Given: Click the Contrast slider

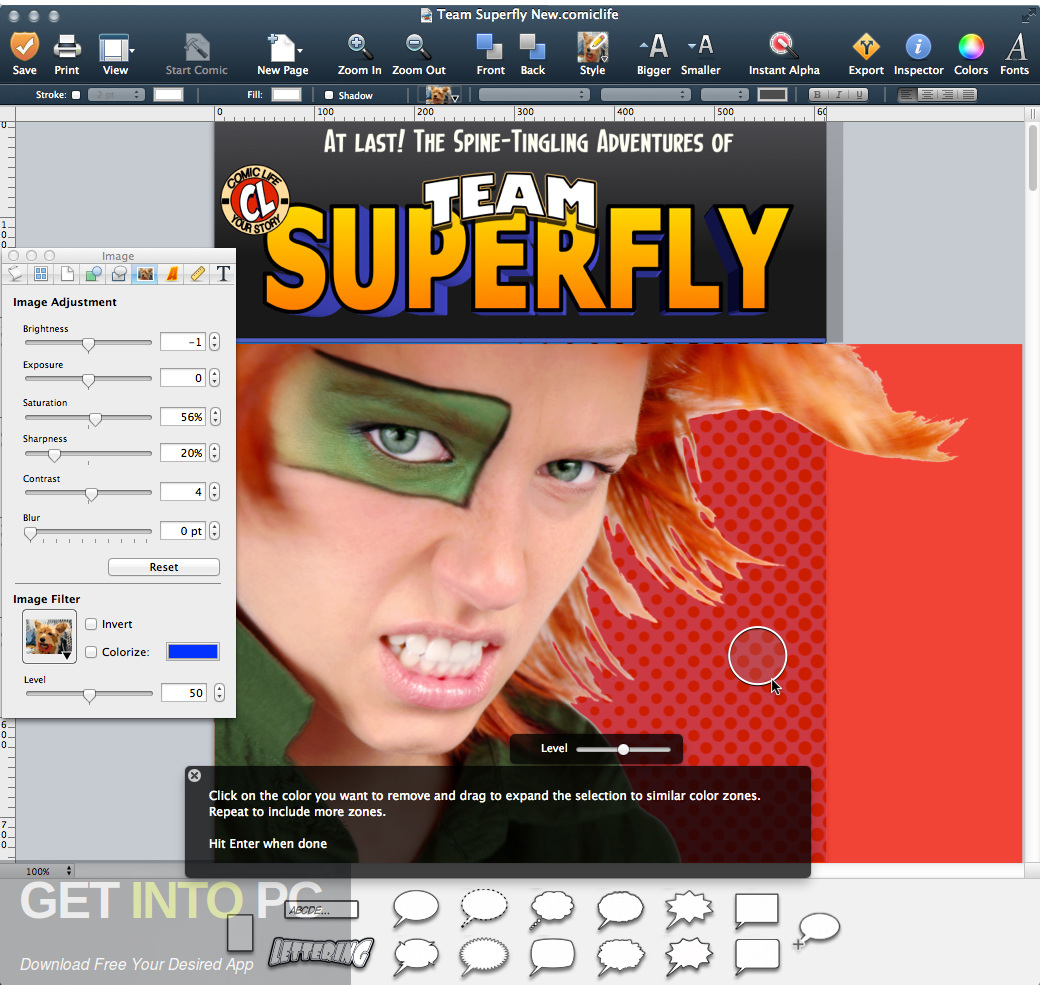Looking at the screenshot, I should pyautogui.click(x=88, y=493).
